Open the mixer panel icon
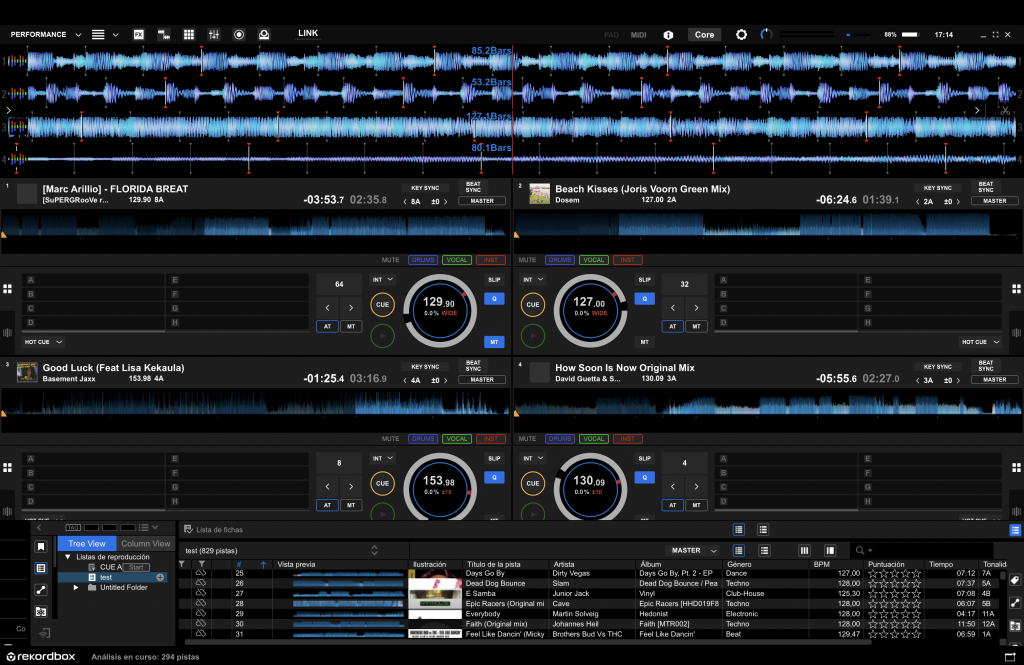Image resolution: width=1024 pixels, height=665 pixels. point(213,34)
